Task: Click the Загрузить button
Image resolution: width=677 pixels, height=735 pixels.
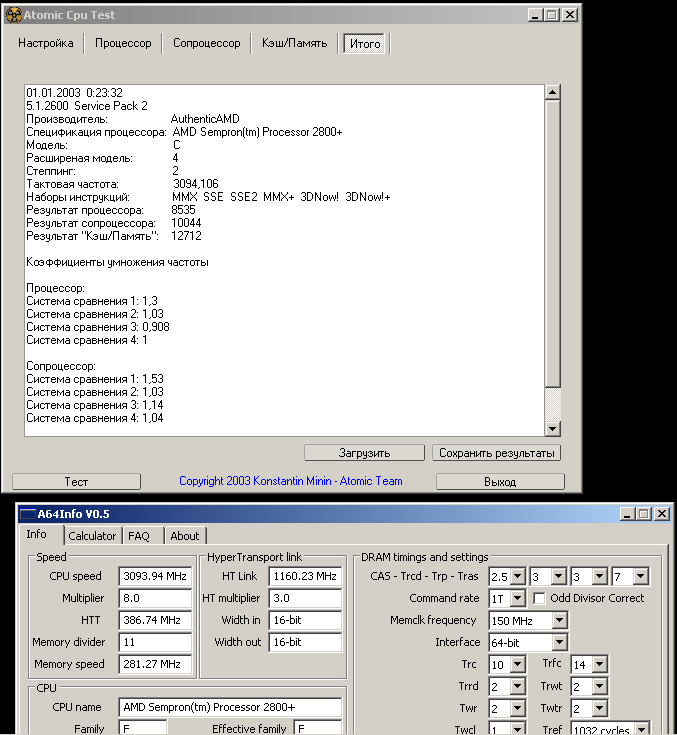Action: click(364, 453)
